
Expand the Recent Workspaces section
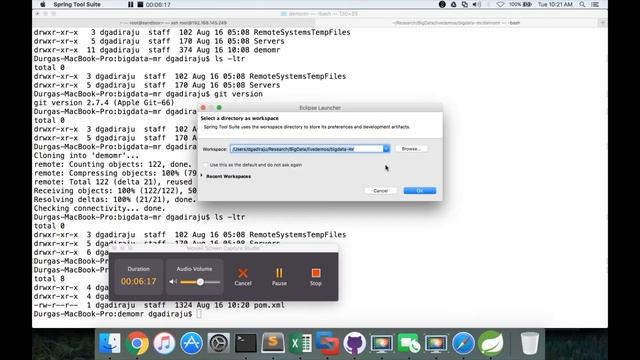[x=202, y=176]
